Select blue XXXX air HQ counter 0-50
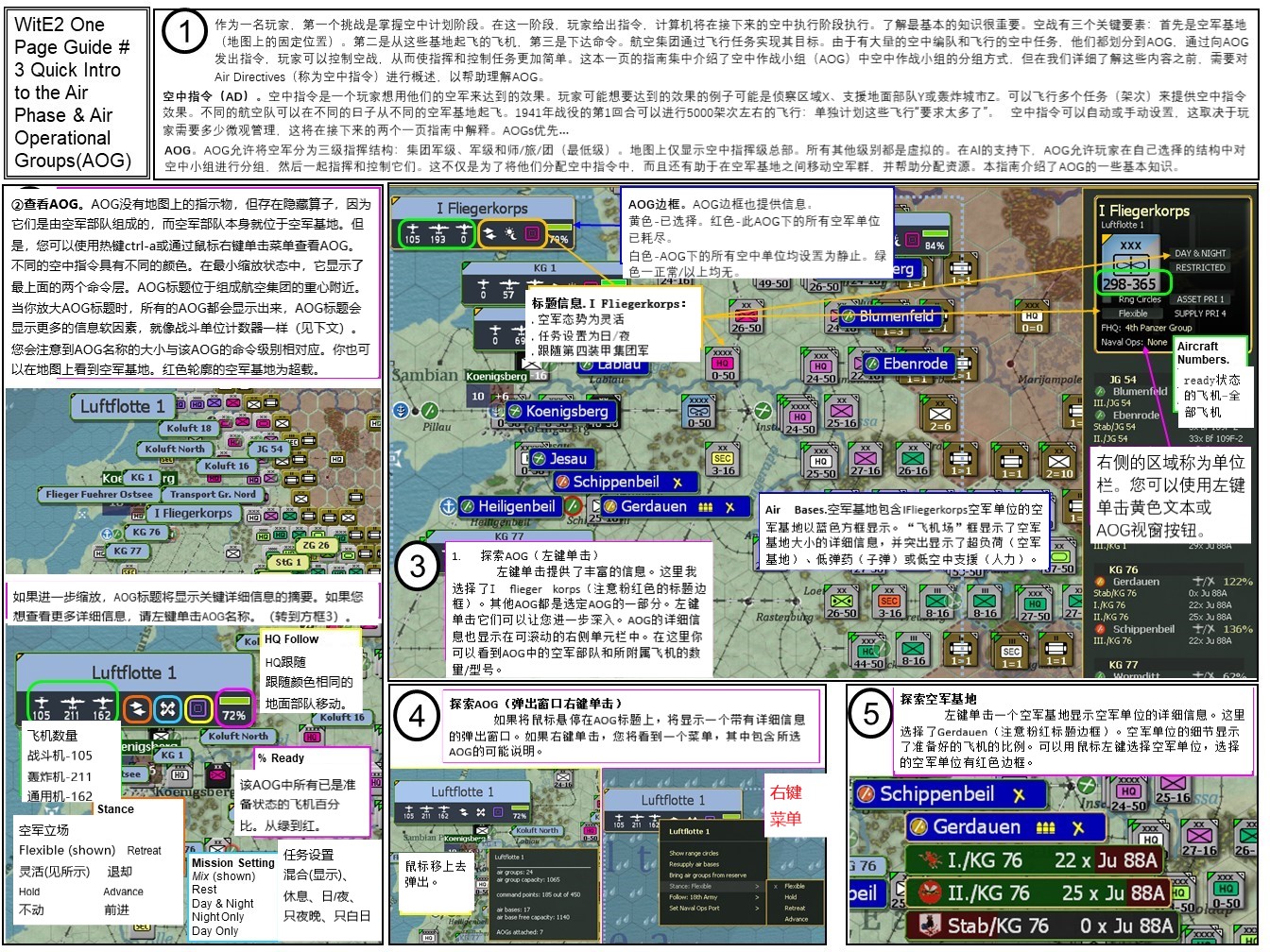 [x=699, y=412]
